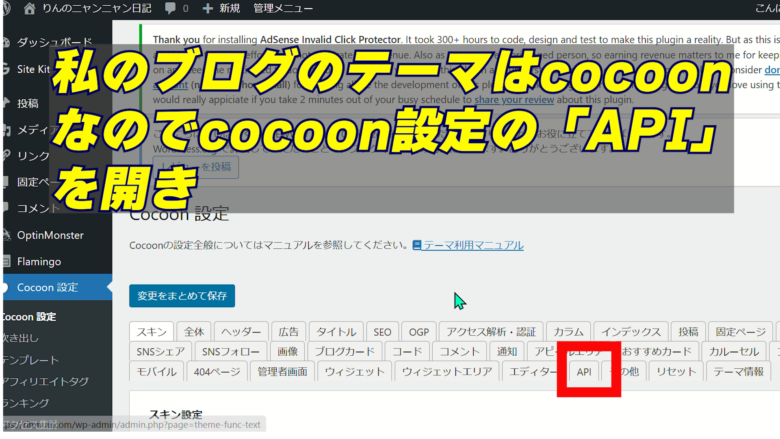
Task: Switch to the API settings tab
Action: (585, 372)
